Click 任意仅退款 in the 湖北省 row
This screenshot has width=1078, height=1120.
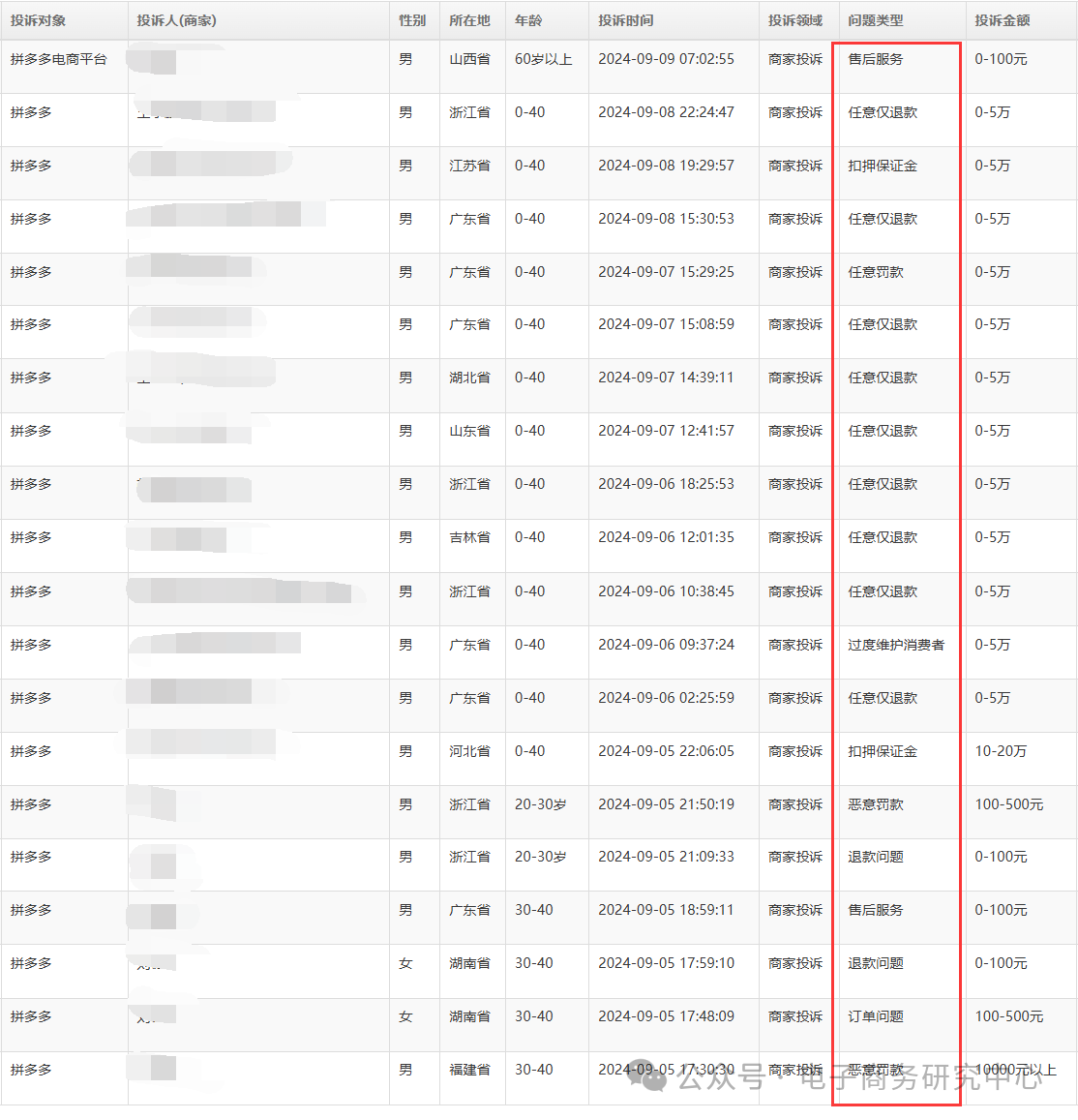[883, 378]
